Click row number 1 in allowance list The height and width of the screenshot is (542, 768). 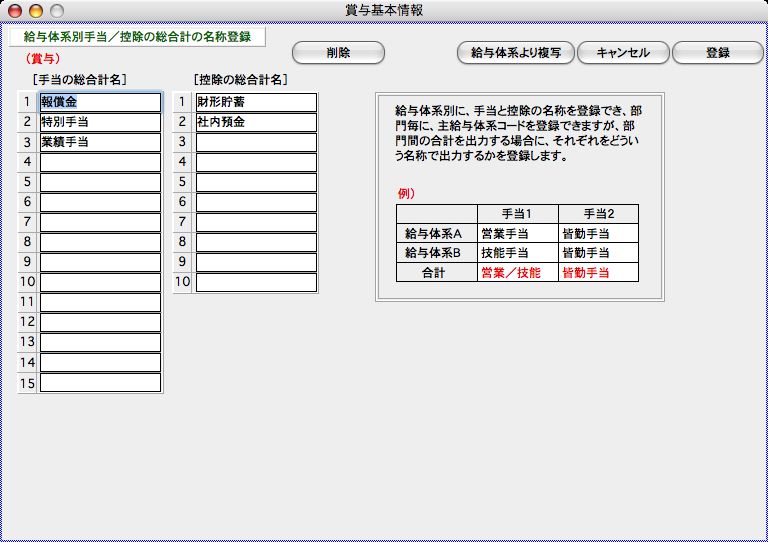[27, 102]
